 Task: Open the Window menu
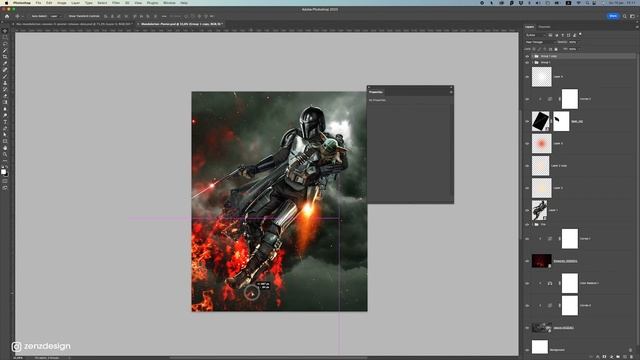tap(169, 2)
